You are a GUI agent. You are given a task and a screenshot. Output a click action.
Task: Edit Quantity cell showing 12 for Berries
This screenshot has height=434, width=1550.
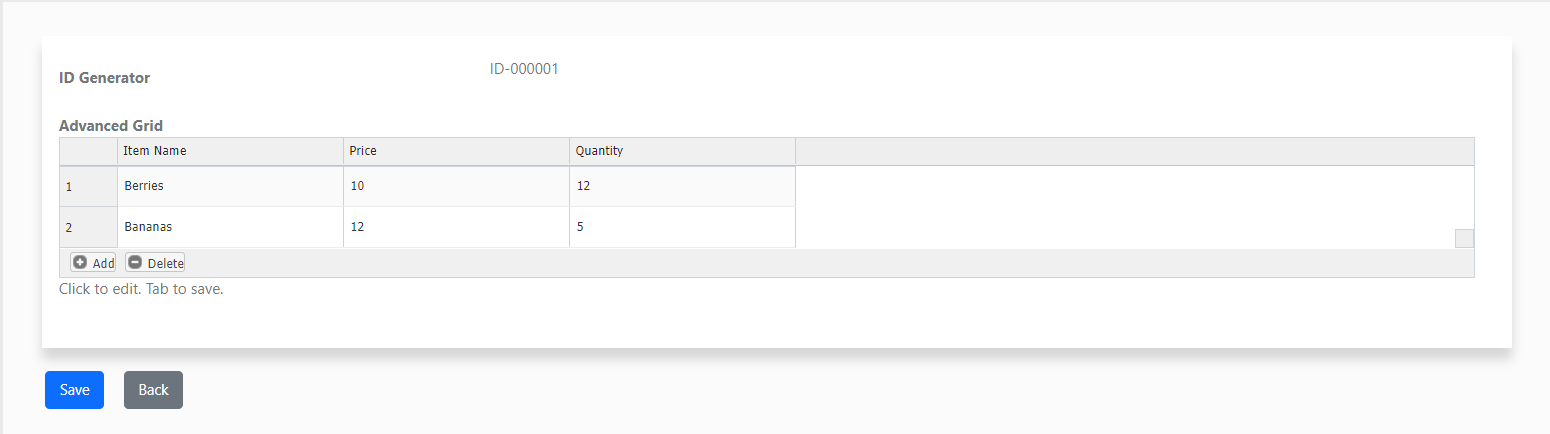pos(682,186)
